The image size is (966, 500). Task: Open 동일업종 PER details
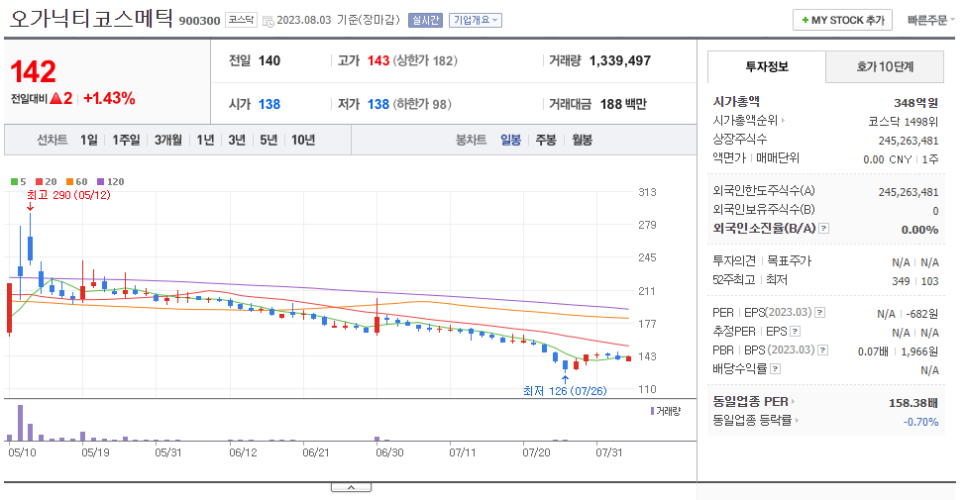tap(754, 402)
